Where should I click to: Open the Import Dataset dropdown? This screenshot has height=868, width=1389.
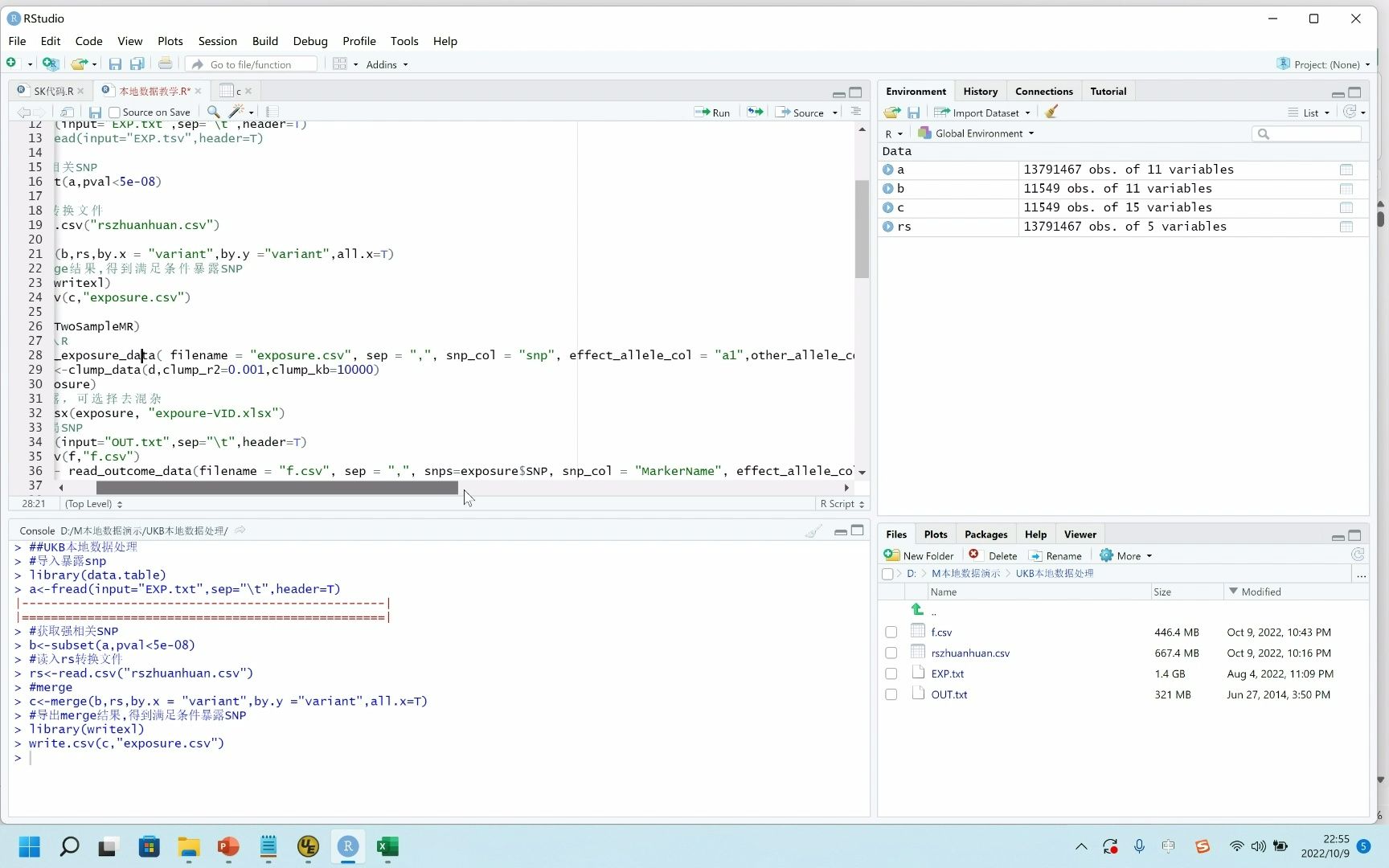(x=982, y=113)
